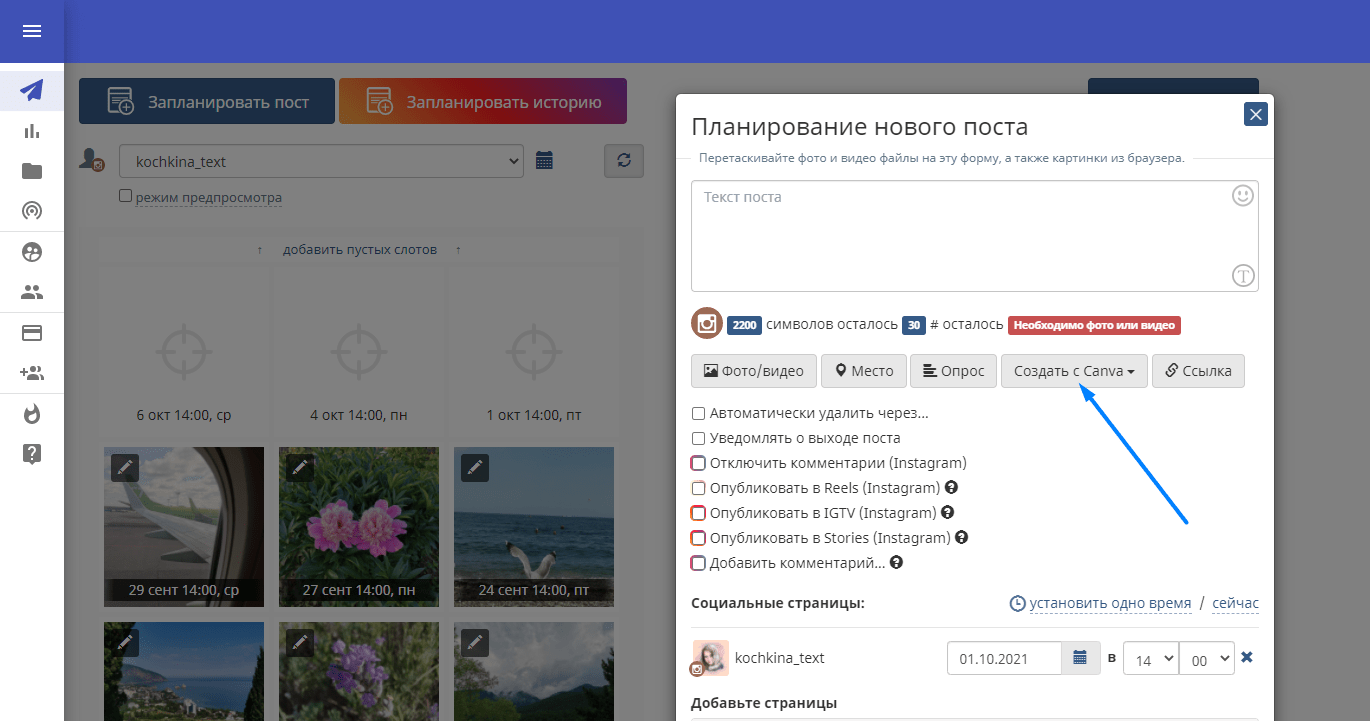Edit the 27 сент 14:00 post pencil

tap(300, 467)
